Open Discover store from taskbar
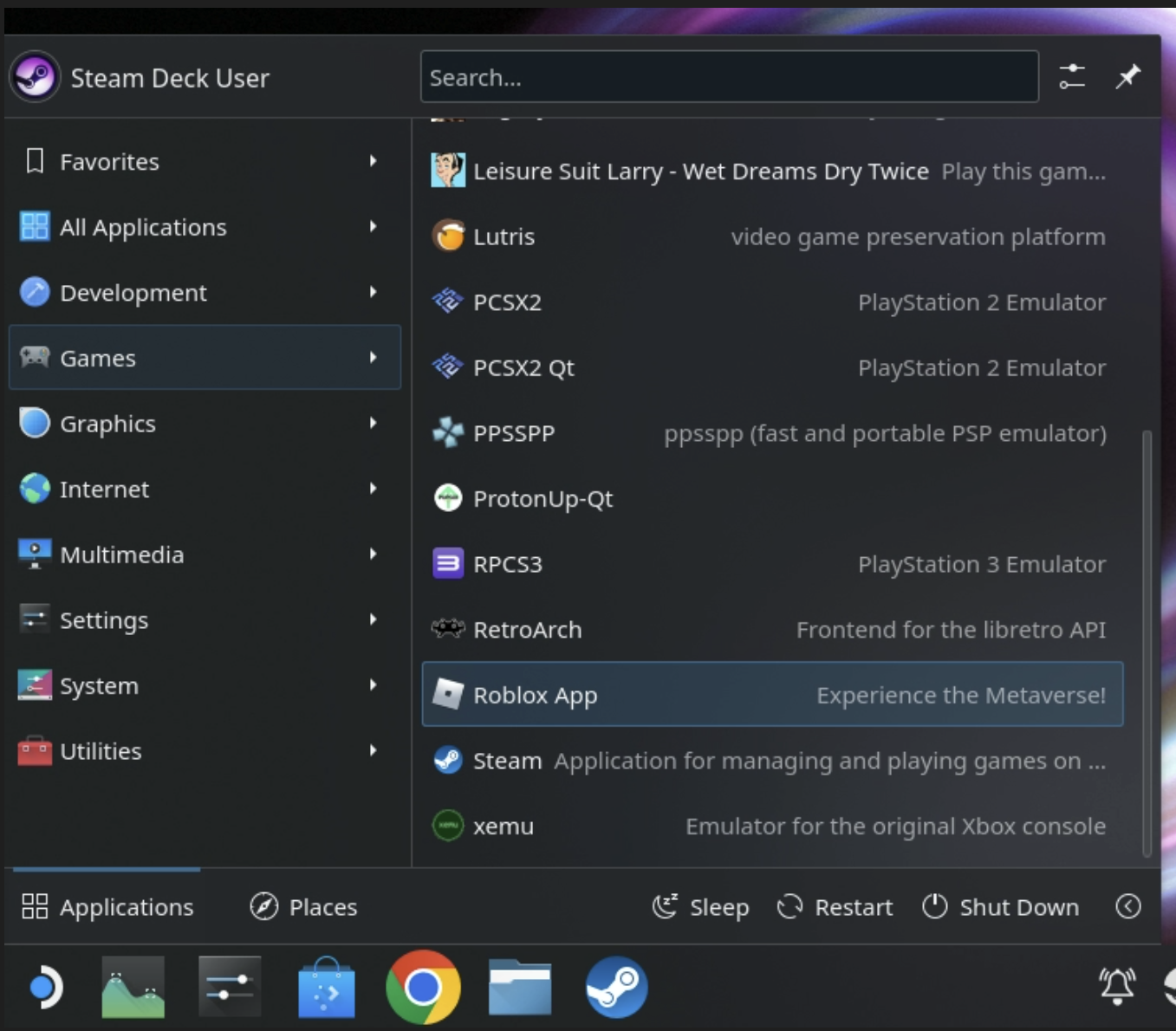Image resolution: width=1176 pixels, height=1031 pixels. [x=327, y=987]
